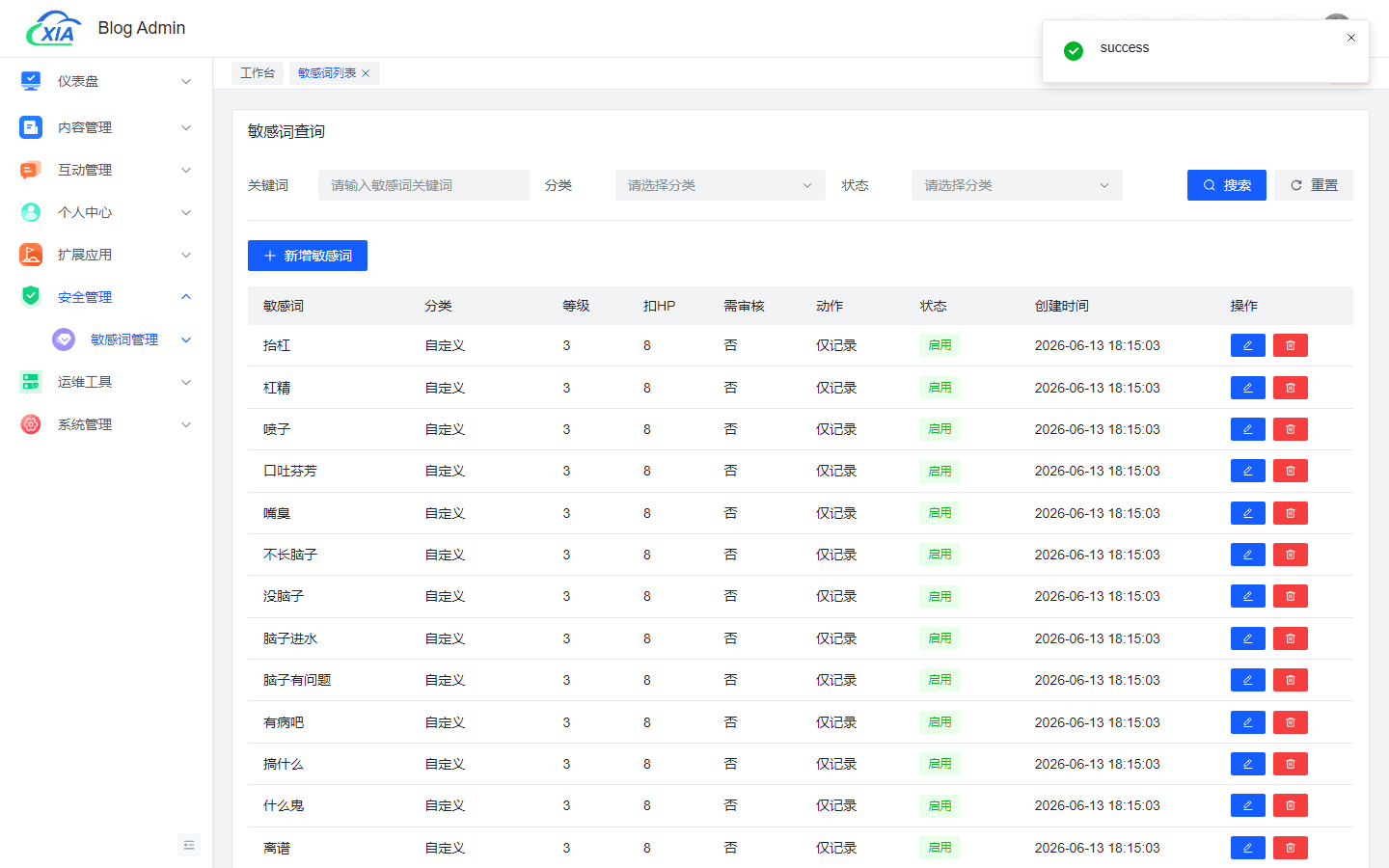Image resolution: width=1389 pixels, height=868 pixels.
Task: Delete the 口吐芬芳 row
Action: pyautogui.click(x=1290, y=471)
